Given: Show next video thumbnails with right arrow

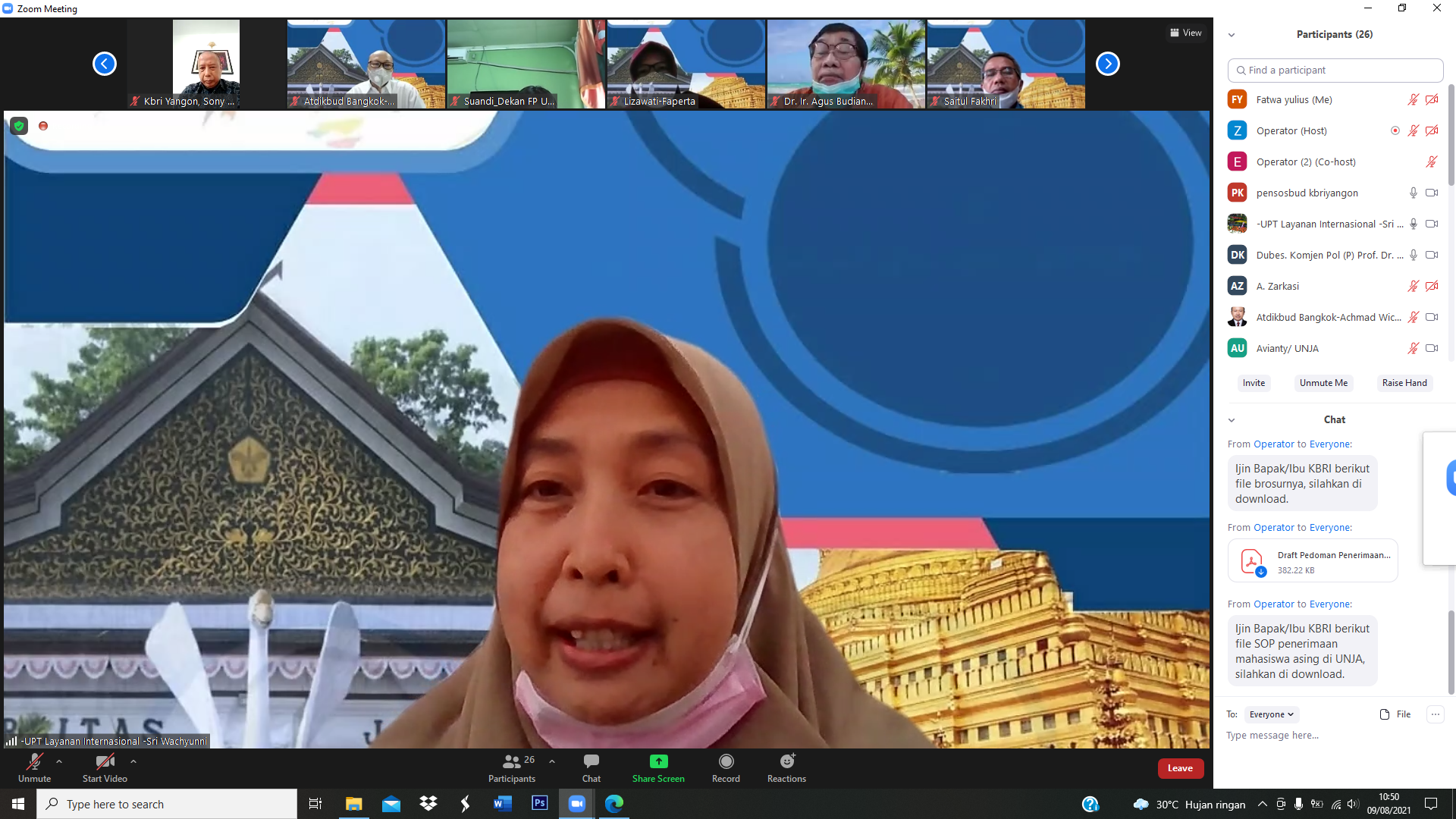Looking at the screenshot, I should click(1107, 64).
